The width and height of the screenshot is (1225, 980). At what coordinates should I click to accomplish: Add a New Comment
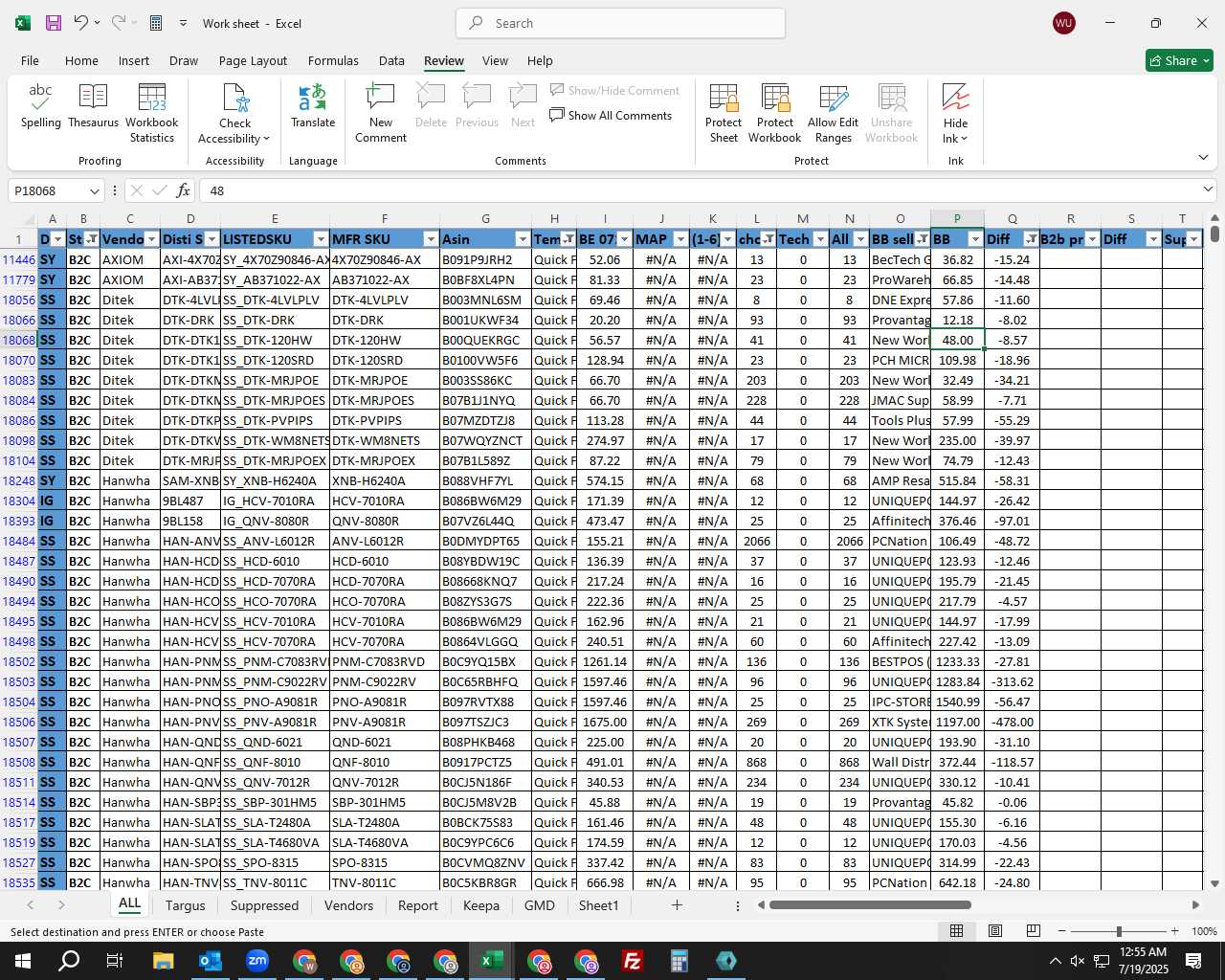coord(381,113)
